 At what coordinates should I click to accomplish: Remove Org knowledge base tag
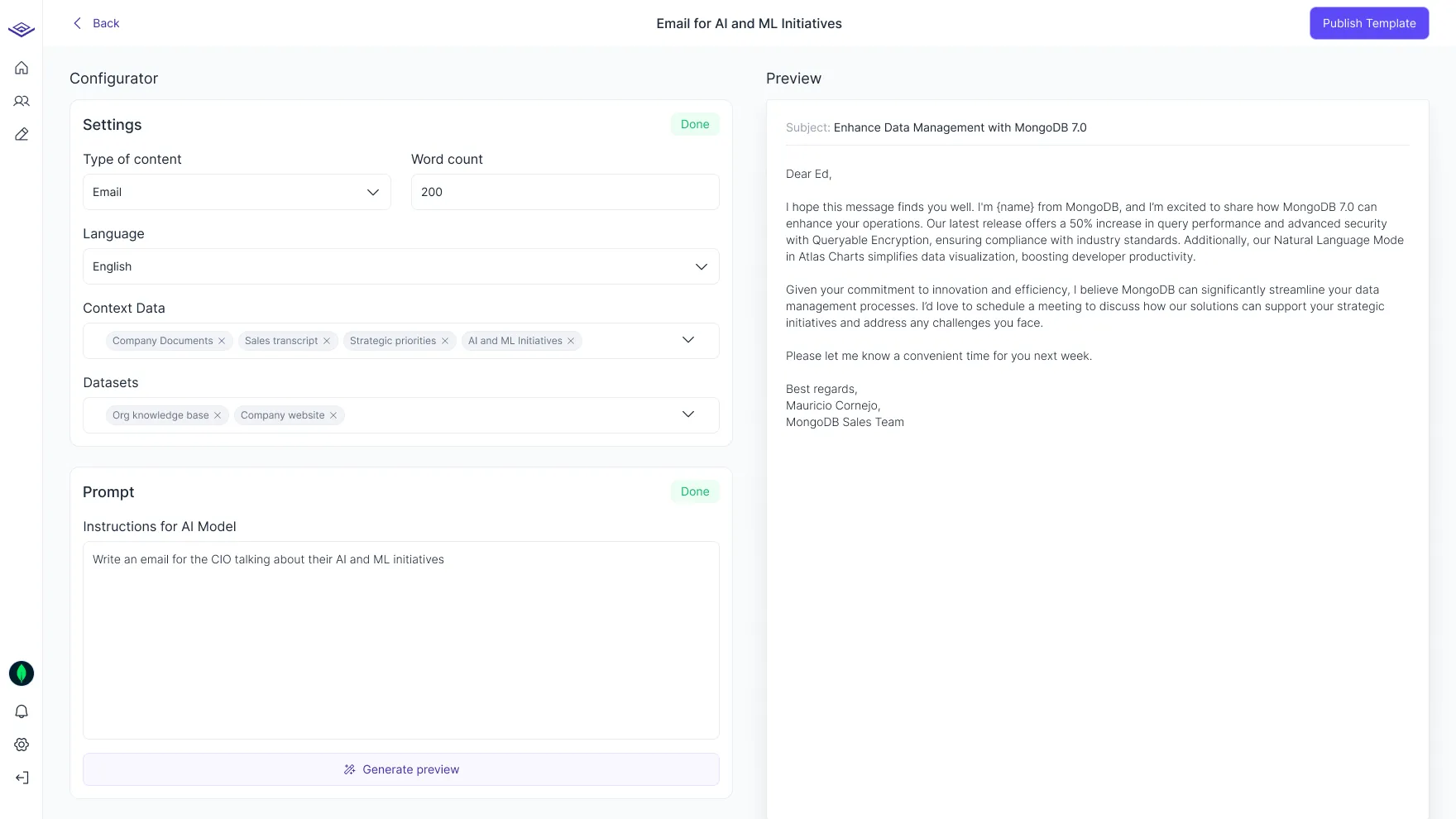click(x=218, y=415)
